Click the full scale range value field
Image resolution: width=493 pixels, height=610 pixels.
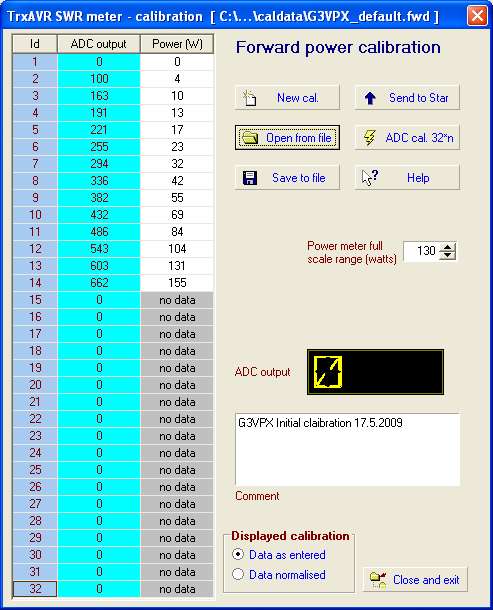(422, 251)
